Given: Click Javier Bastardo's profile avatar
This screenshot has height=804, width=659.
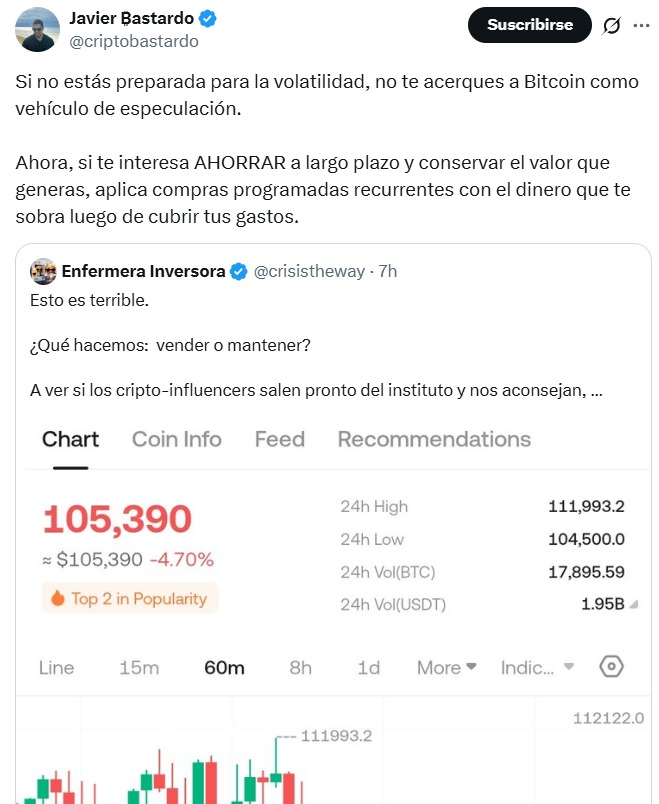Looking at the screenshot, I should pyautogui.click(x=35, y=30).
